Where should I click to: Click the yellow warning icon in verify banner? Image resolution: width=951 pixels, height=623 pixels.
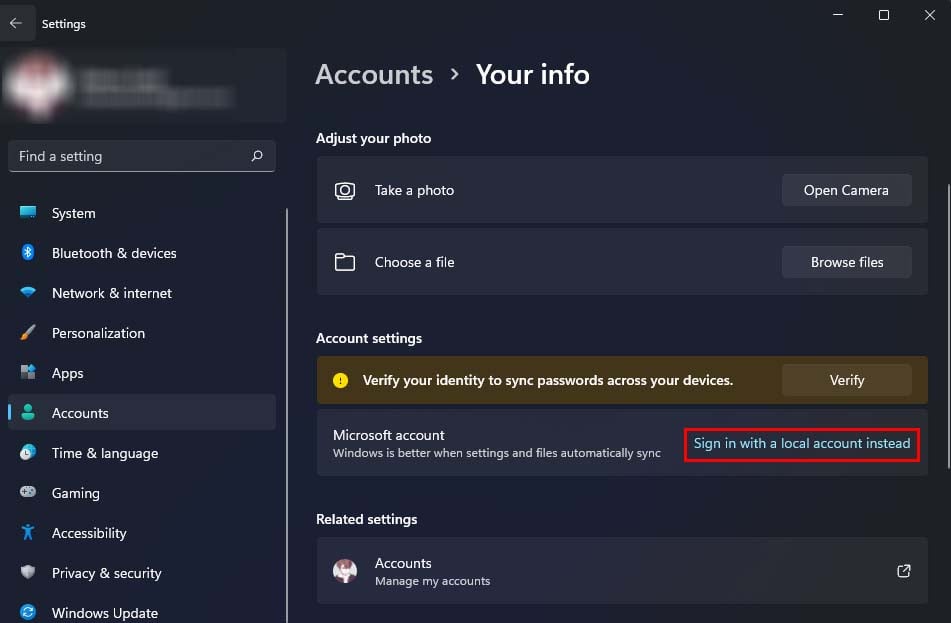coord(340,380)
